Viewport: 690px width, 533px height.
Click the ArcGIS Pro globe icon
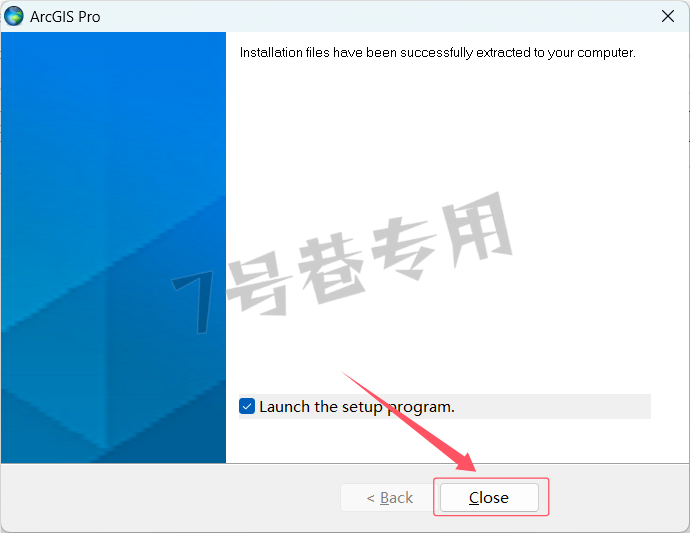[14, 16]
